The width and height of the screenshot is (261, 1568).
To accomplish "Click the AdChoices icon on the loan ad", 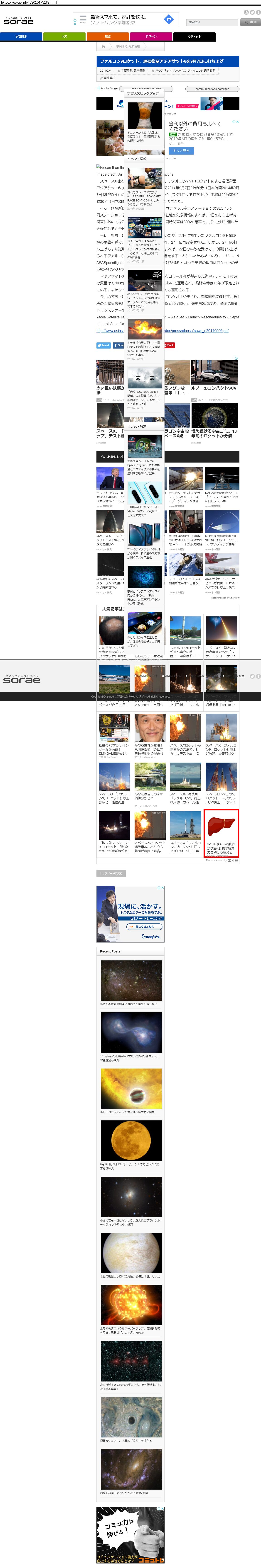I will (234, 122).
